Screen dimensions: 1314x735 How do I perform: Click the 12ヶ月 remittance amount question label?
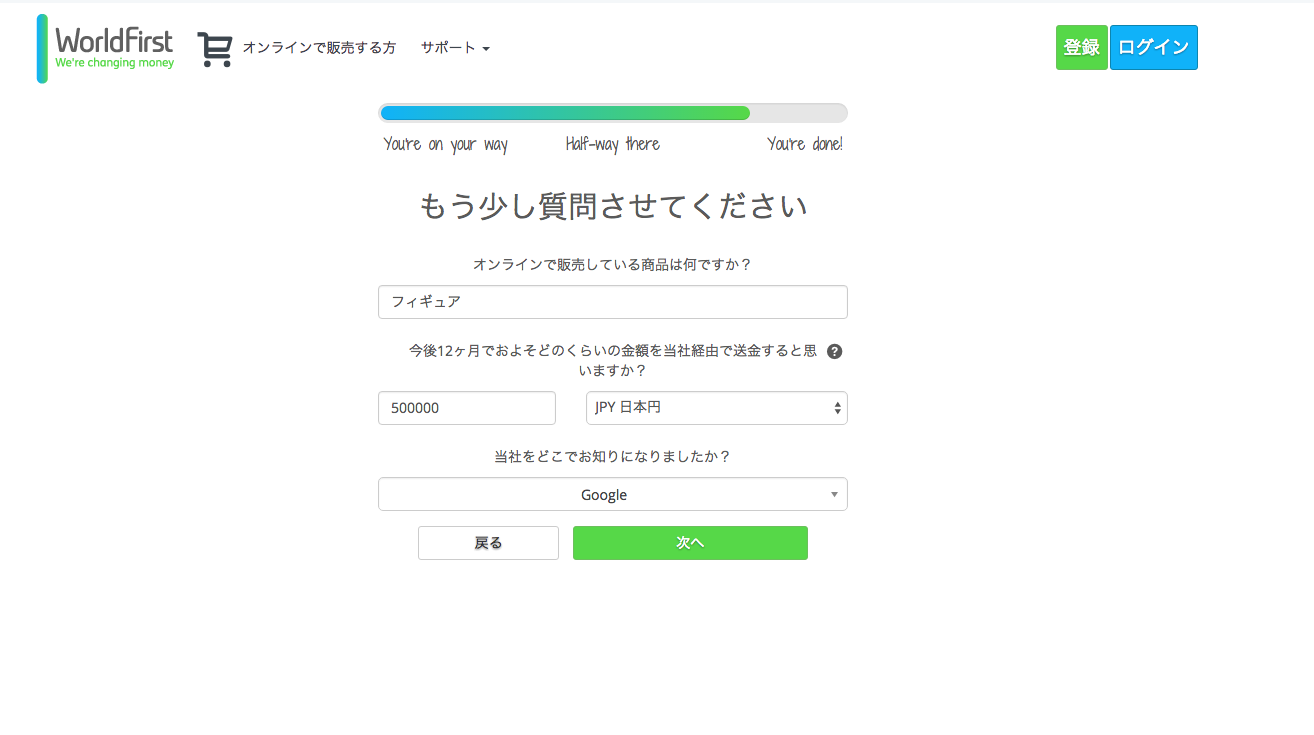coord(612,360)
